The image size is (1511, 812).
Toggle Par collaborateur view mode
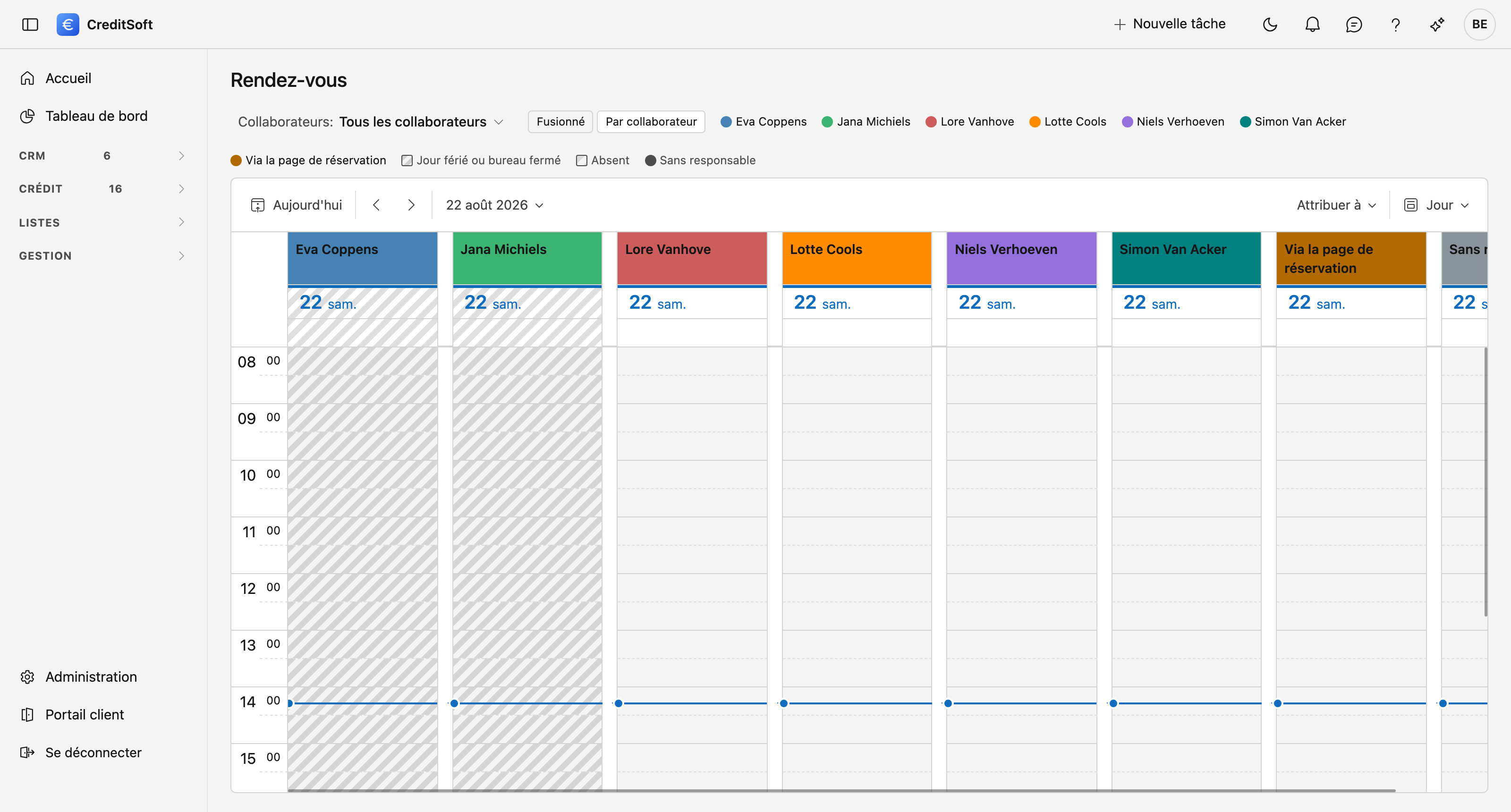point(651,121)
